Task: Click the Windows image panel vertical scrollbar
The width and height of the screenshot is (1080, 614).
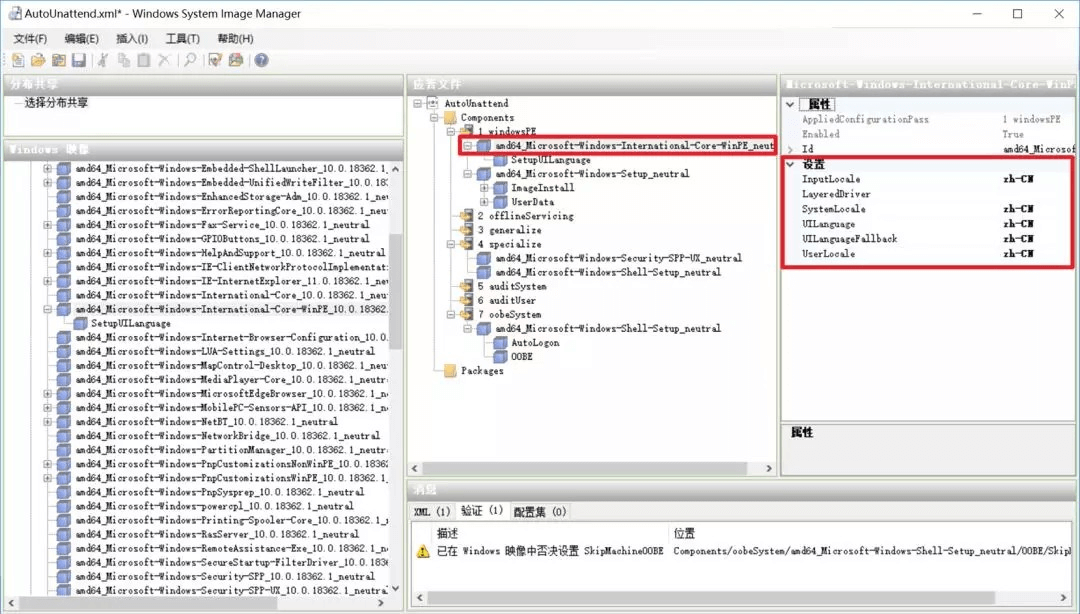Action: coord(395,300)
